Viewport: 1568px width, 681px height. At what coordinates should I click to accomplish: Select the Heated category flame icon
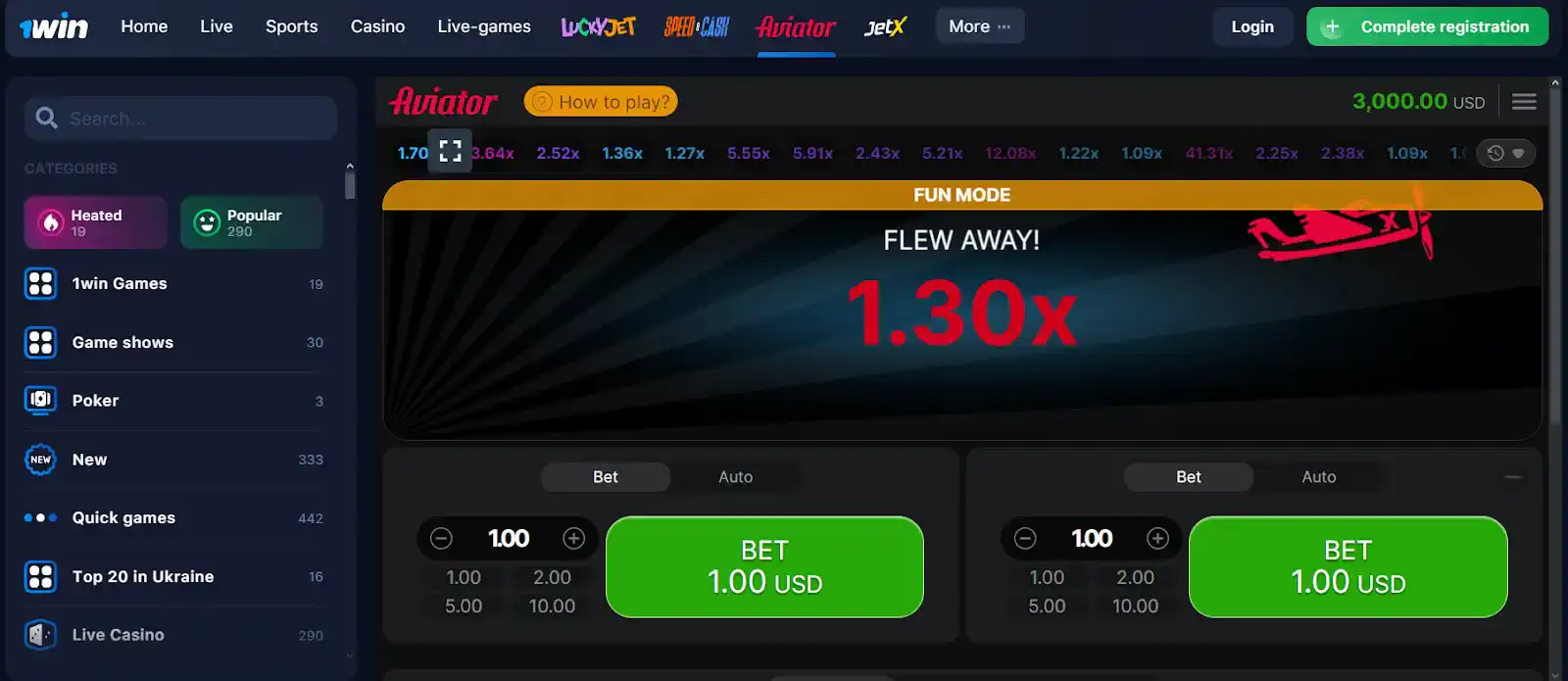coord(51,222)
